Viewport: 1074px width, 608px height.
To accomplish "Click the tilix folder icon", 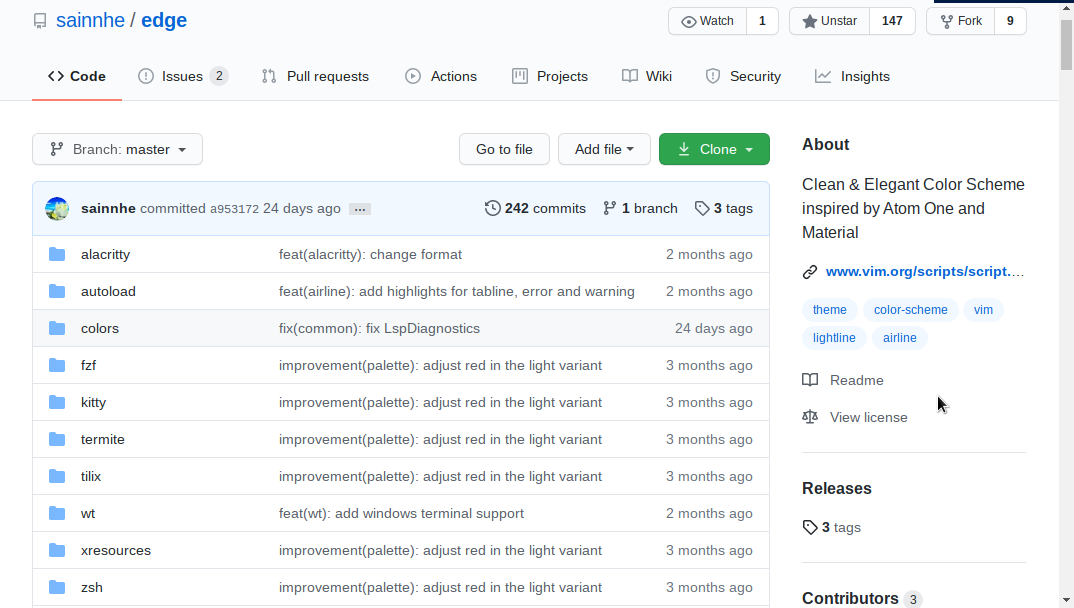I will (x=57, y=477).
